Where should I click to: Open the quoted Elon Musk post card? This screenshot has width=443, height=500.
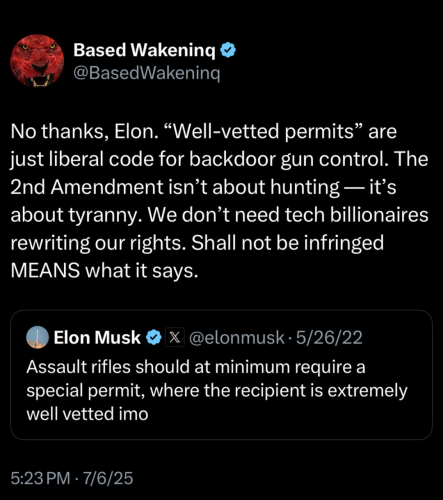[221, 375]
